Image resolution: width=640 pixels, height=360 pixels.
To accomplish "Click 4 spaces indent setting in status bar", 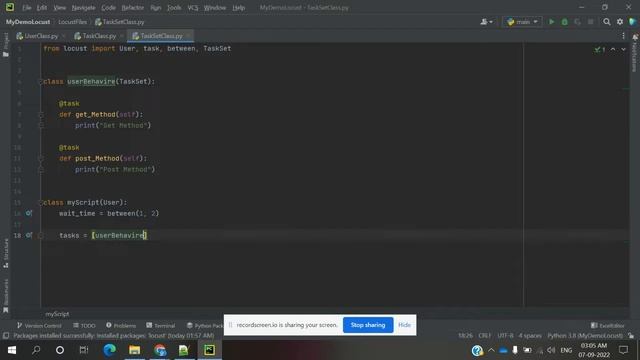I will [x=530, y=336].
